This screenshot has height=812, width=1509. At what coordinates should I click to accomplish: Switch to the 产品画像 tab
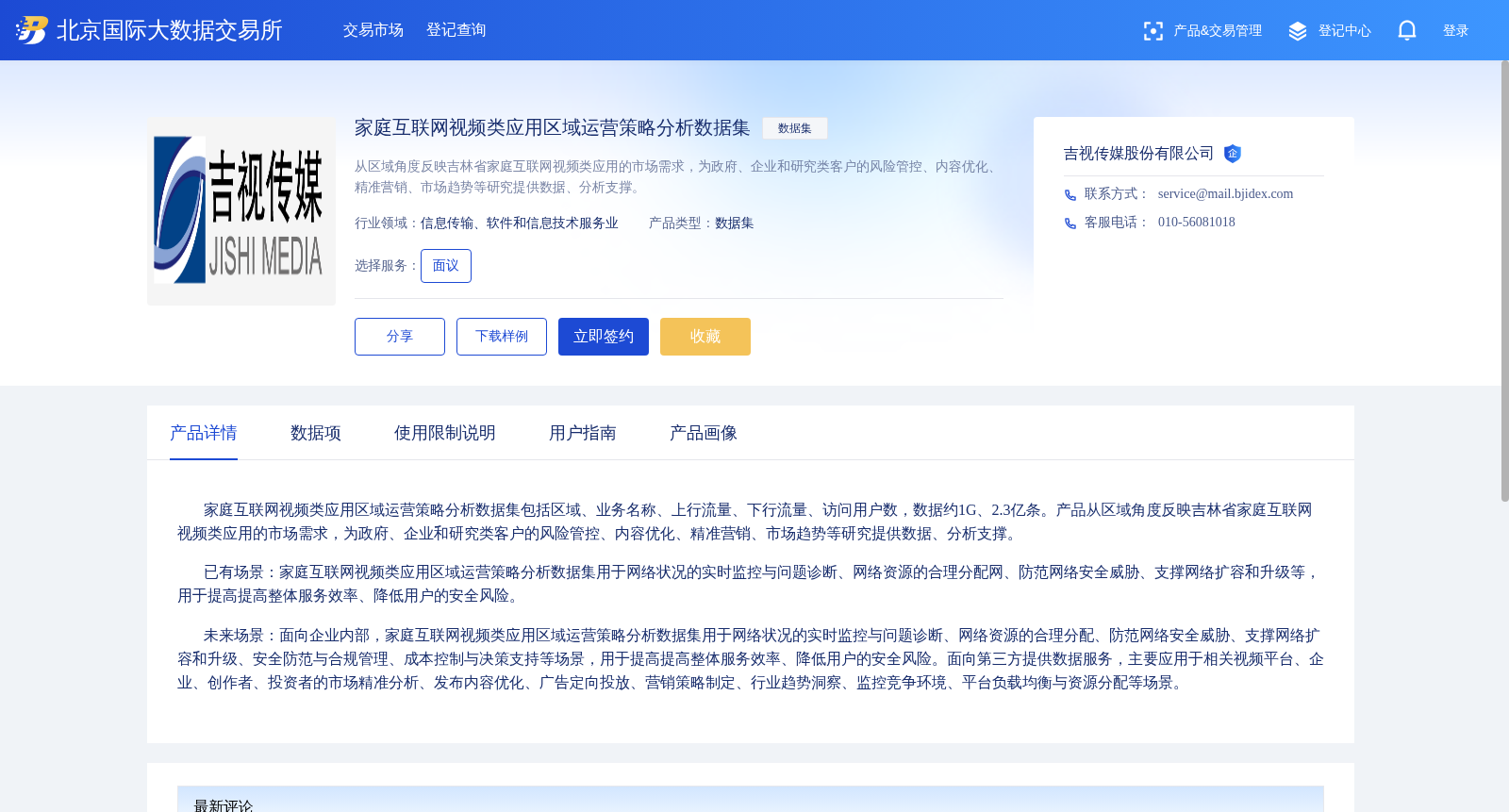tap(704, 433)
